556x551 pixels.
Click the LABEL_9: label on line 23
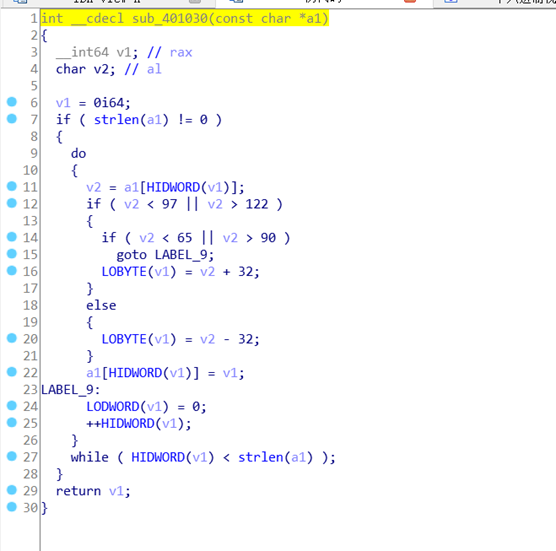click(x=71, y=390)
